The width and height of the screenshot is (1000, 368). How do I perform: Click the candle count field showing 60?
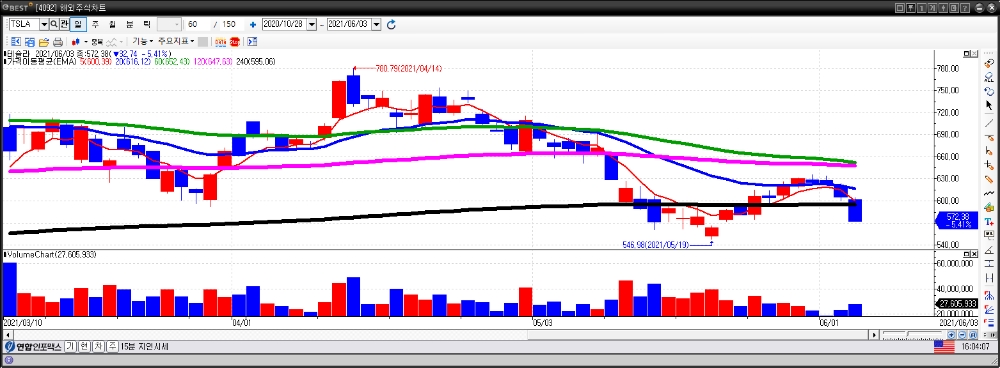(x=199, y=24)
